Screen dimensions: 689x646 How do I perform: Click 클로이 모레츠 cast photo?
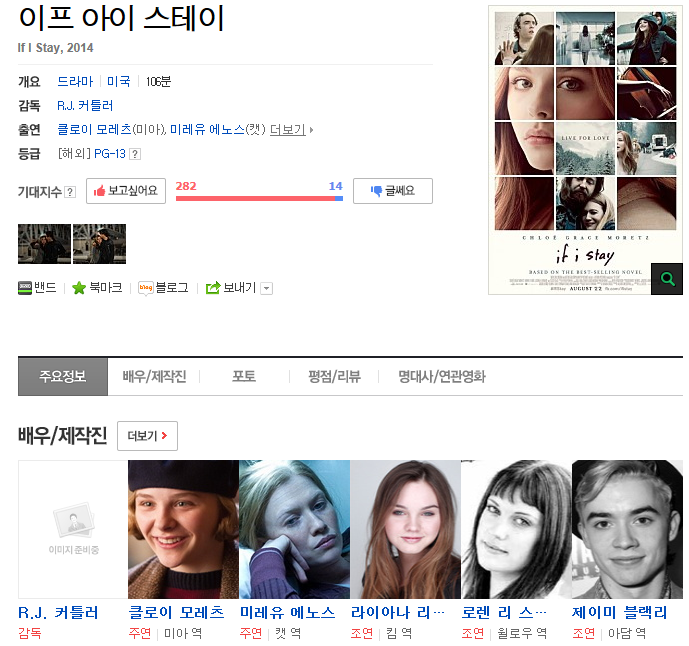point(183,529)
